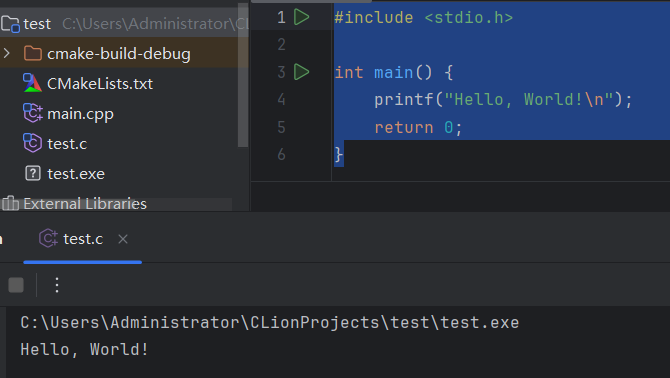Open main.cpp from project tree

80,114
